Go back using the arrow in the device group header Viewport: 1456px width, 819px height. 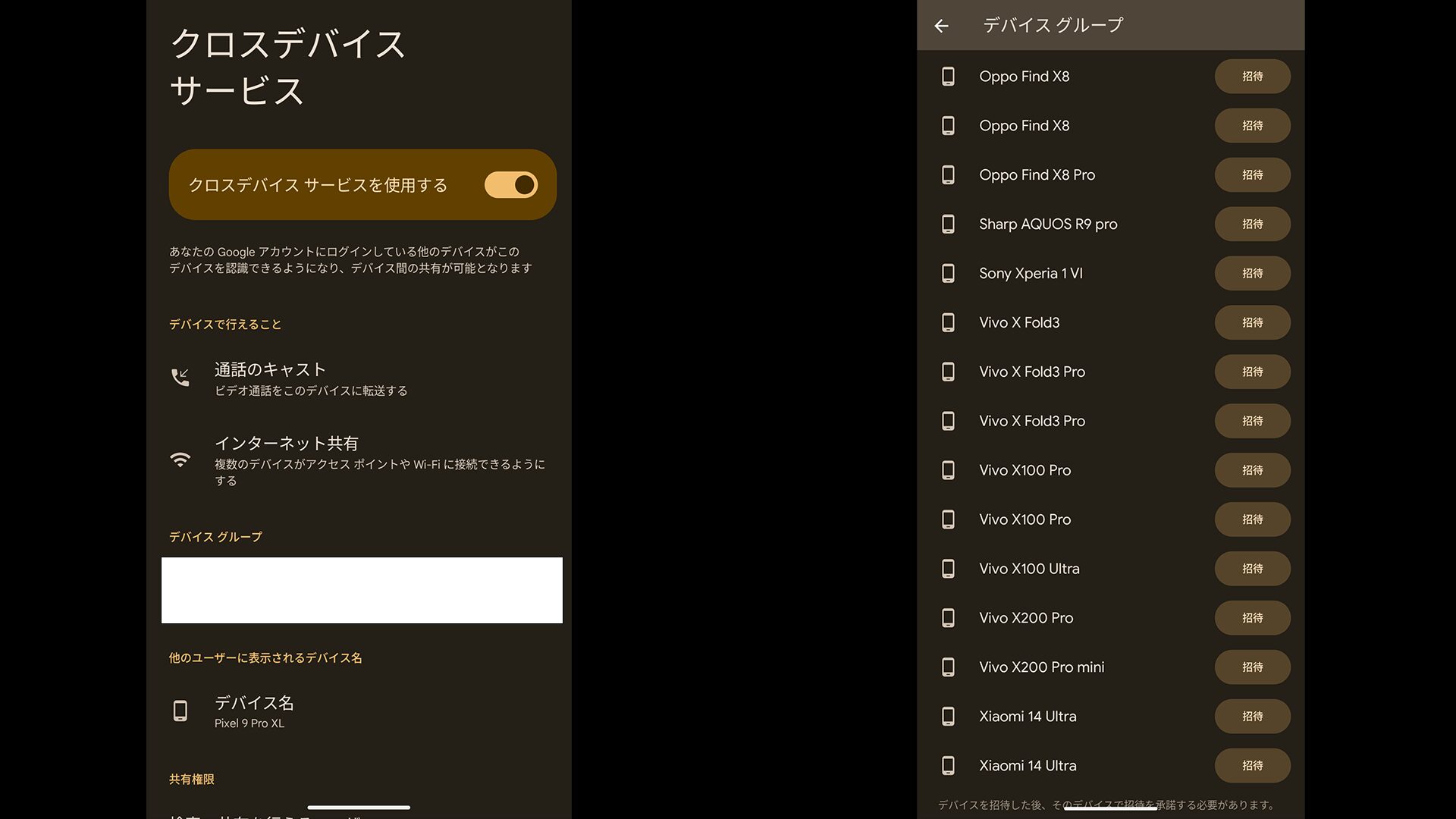click(941, 26)
